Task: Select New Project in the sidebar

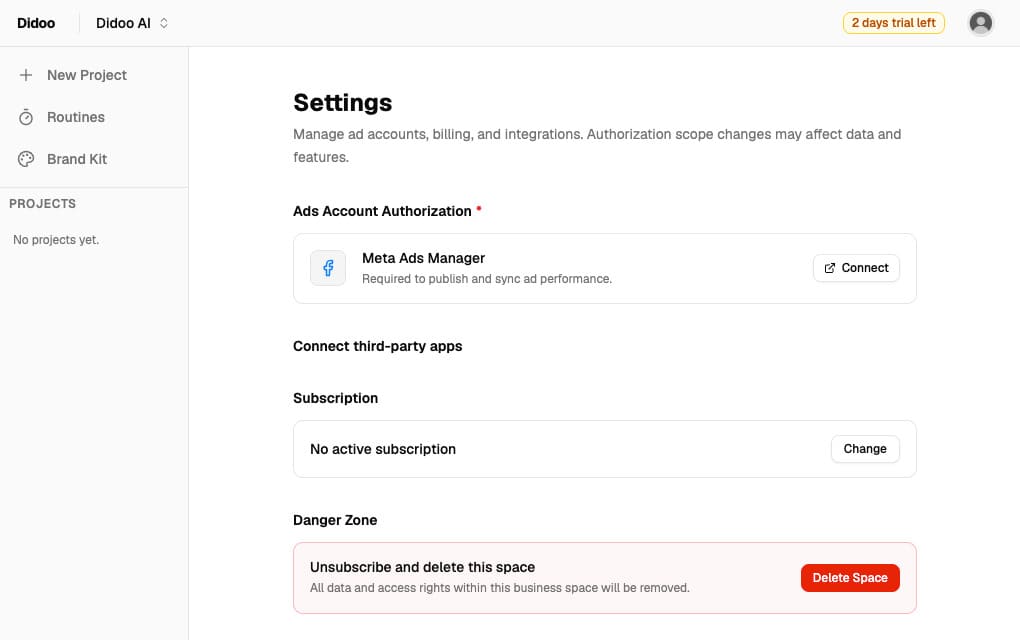Action: click(87, 75)
